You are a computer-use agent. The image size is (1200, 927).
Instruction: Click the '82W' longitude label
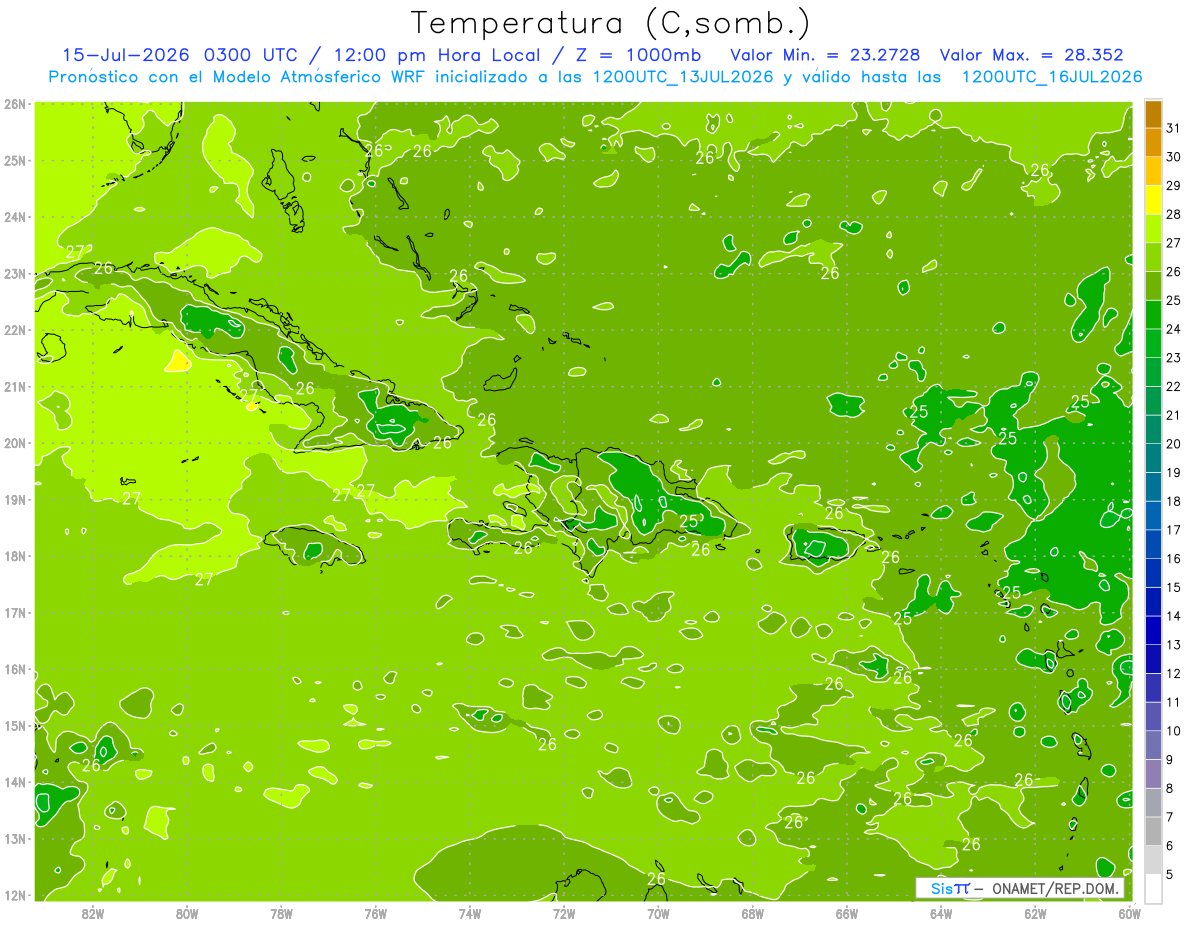click(93, 913)
